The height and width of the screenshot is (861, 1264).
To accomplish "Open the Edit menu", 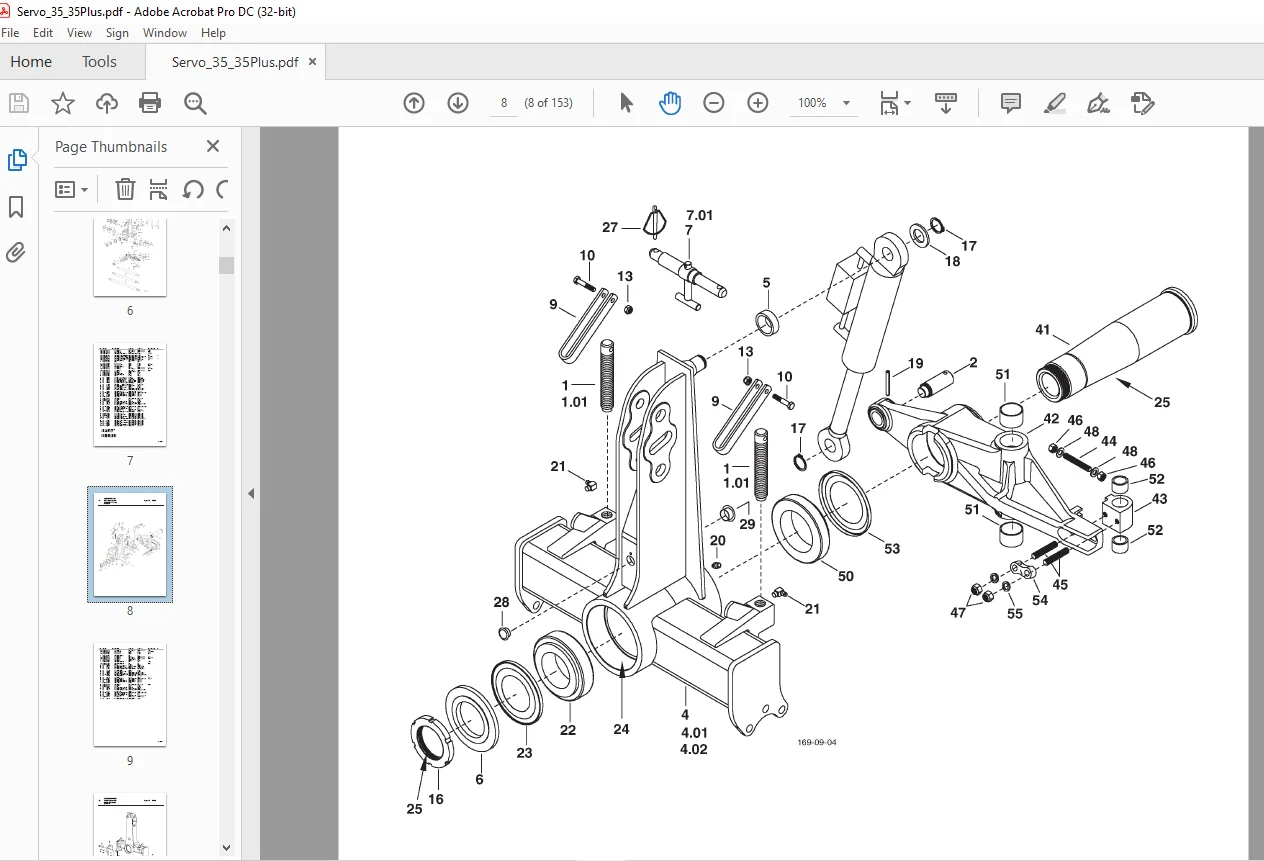I will tap(43, 33).
